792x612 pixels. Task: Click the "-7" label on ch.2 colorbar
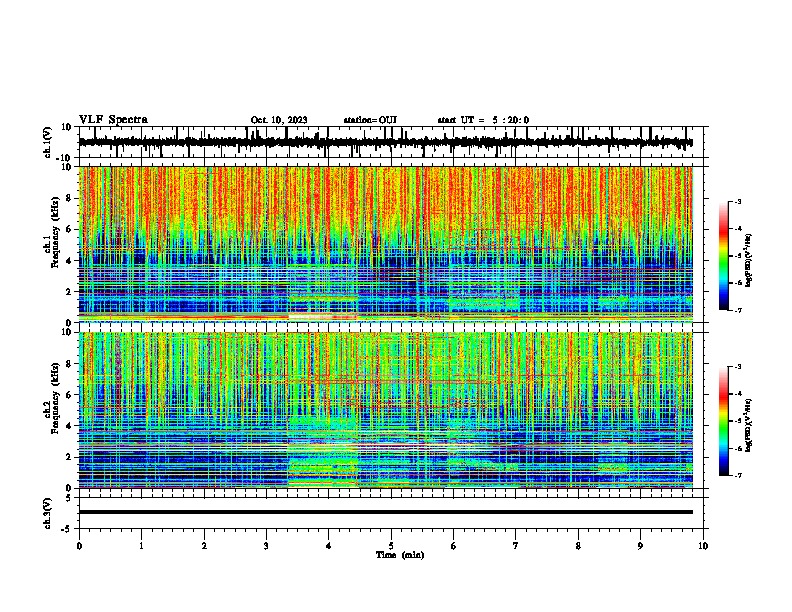click(x=737, y=475)
